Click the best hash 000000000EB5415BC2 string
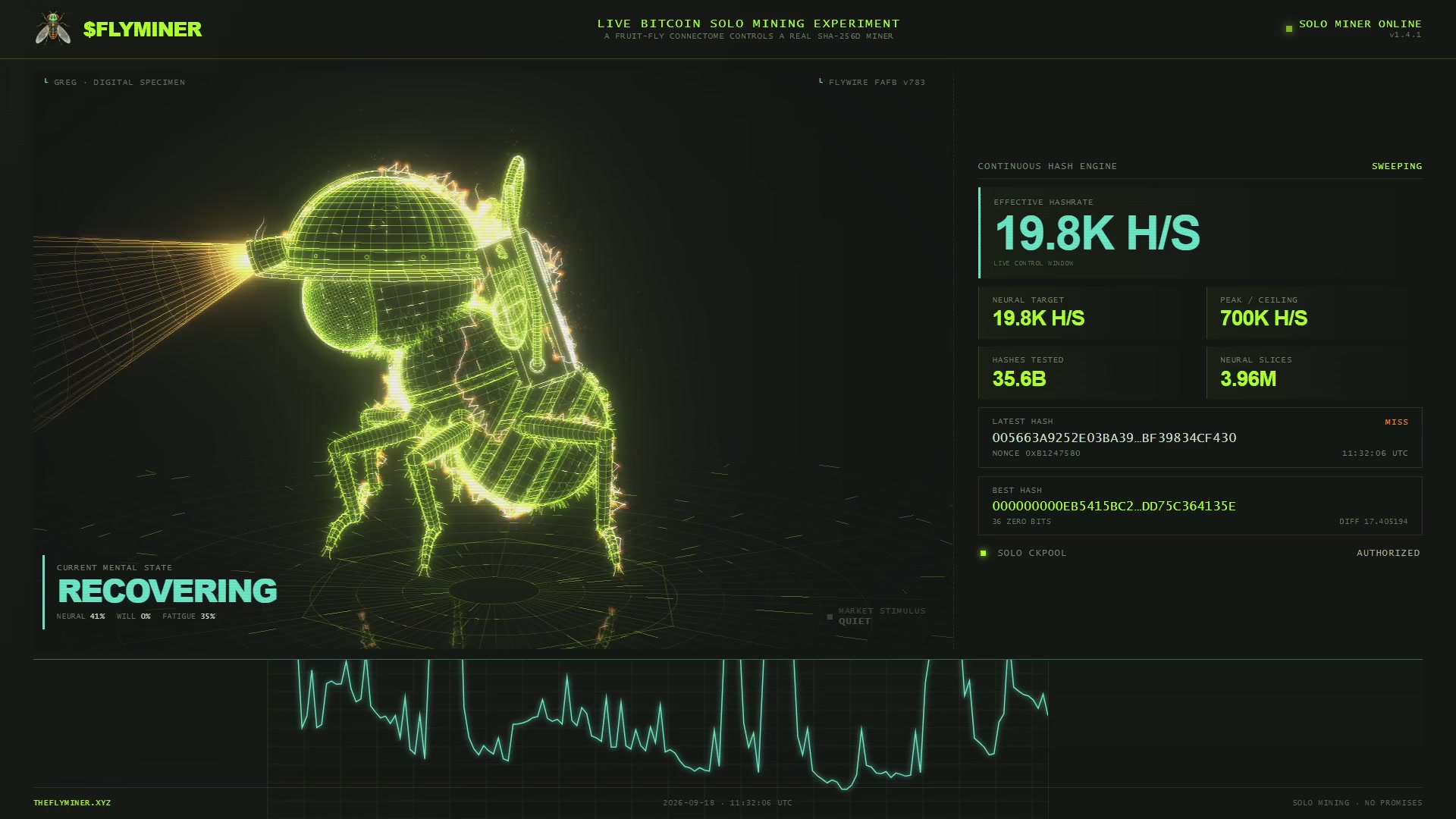The width and height of the screenshot is (1456, 819). (1114, 506)
